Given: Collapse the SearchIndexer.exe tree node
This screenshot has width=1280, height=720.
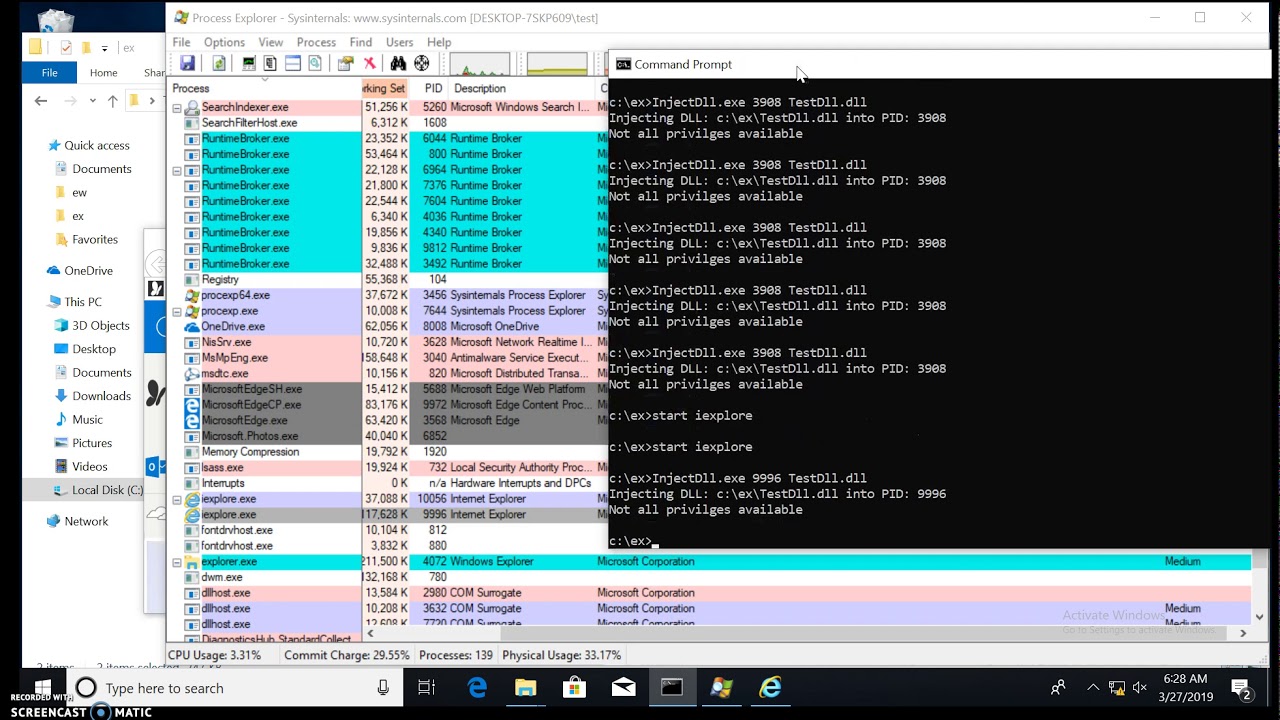Looking at the screenshot, I should 177,107.
